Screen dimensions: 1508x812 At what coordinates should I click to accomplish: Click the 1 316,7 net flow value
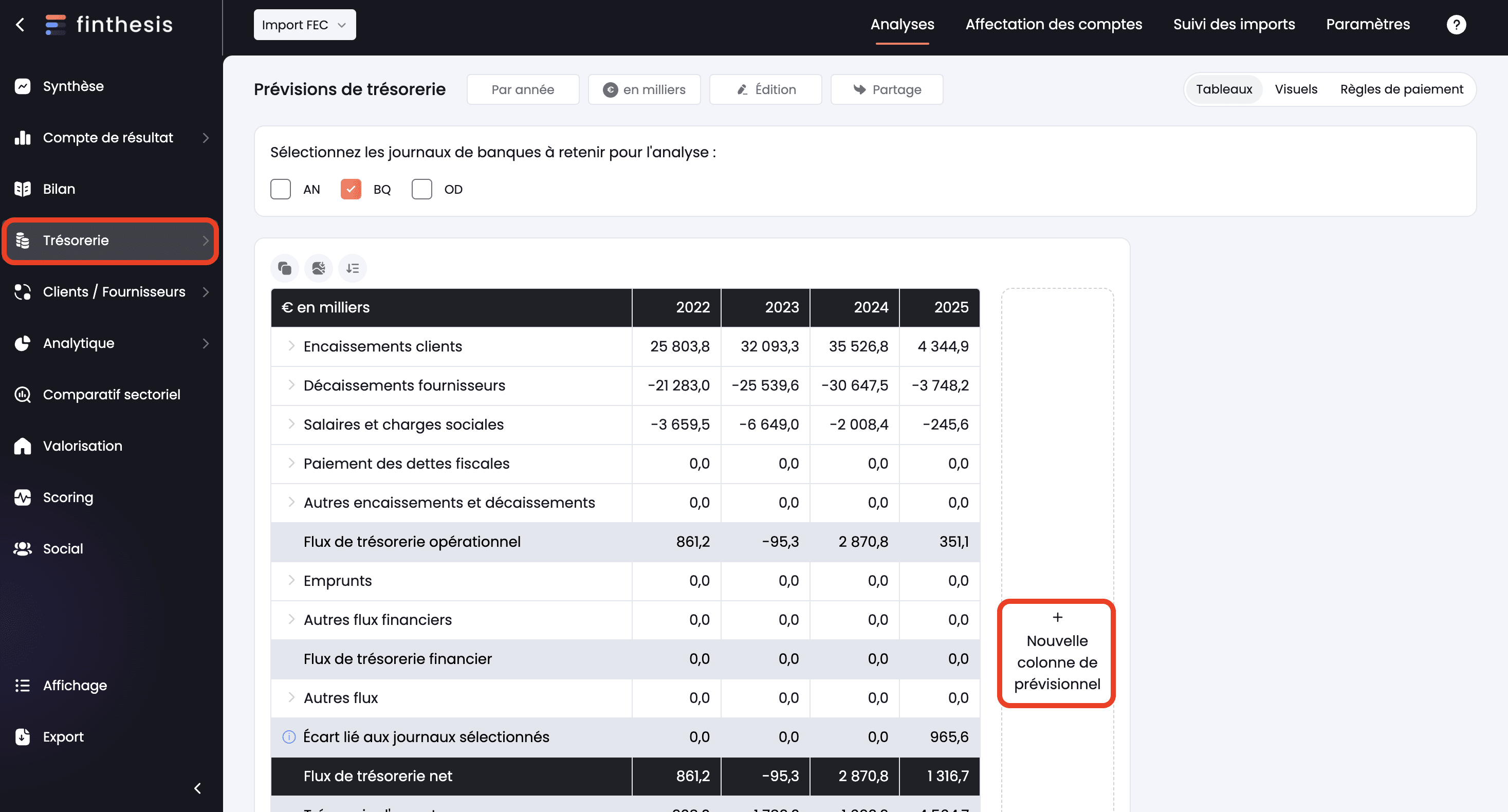point(948,777)
